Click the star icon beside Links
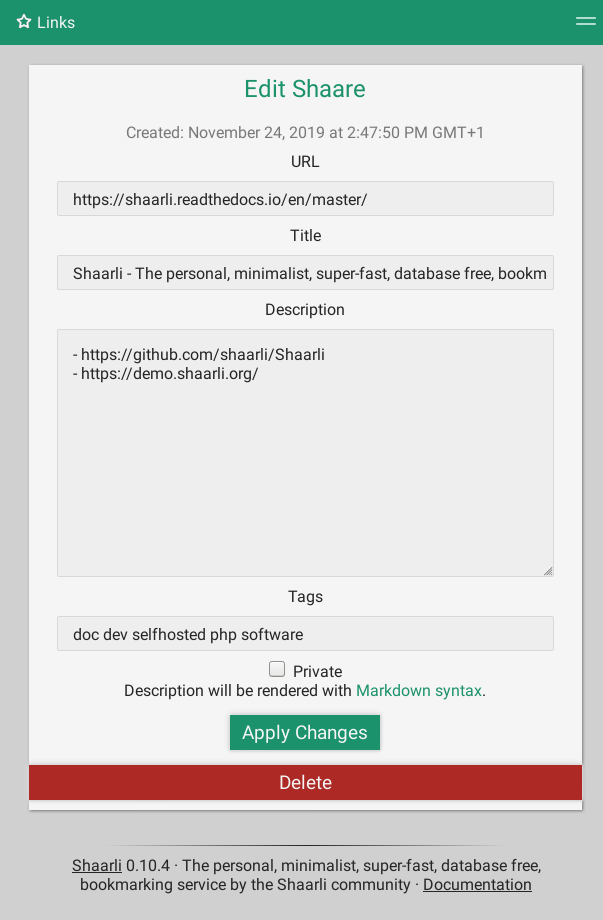The height and width of the screenshot is (920, 603). 24,21
